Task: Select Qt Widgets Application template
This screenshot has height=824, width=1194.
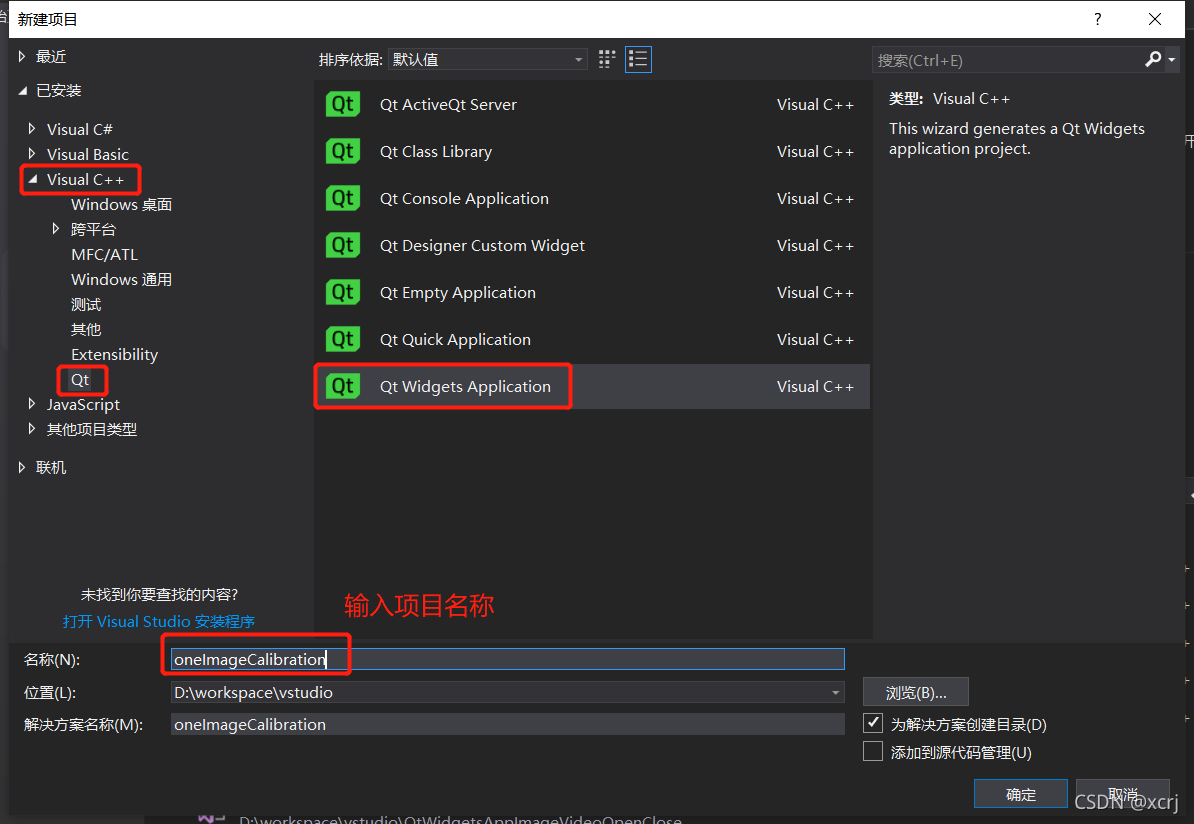Action: click(592, 386)
